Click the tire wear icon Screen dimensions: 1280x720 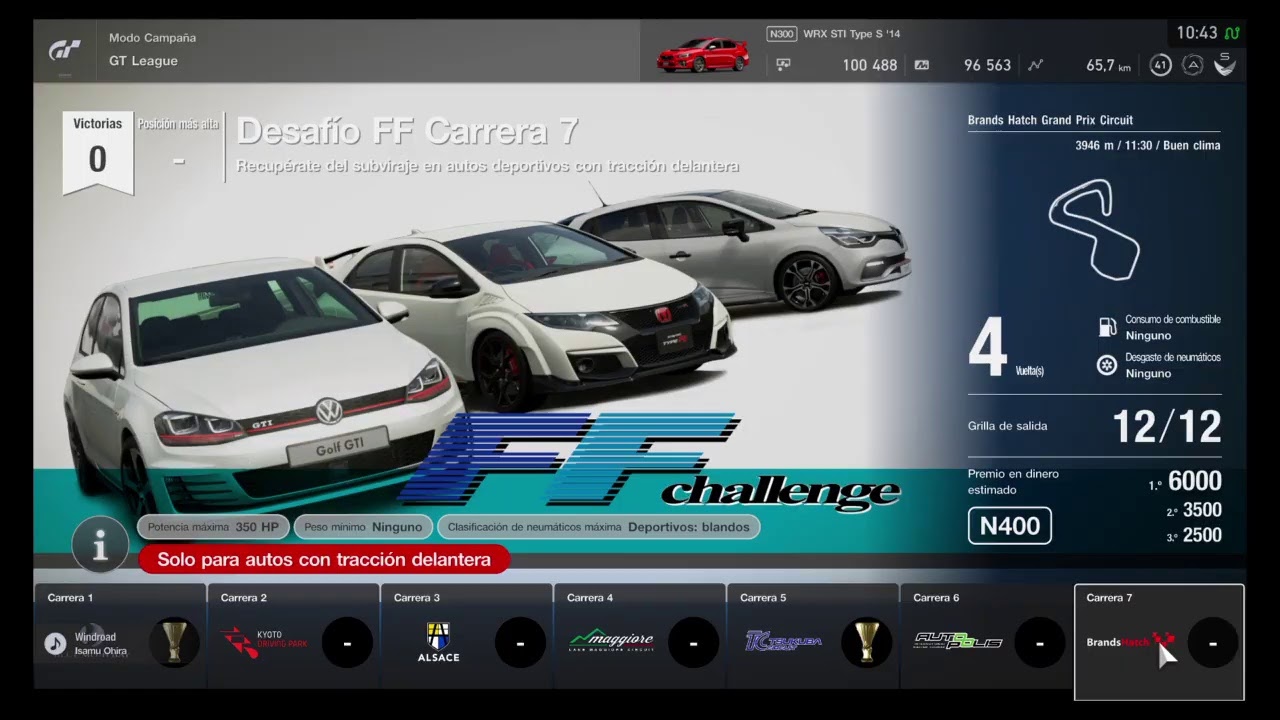1107,365
